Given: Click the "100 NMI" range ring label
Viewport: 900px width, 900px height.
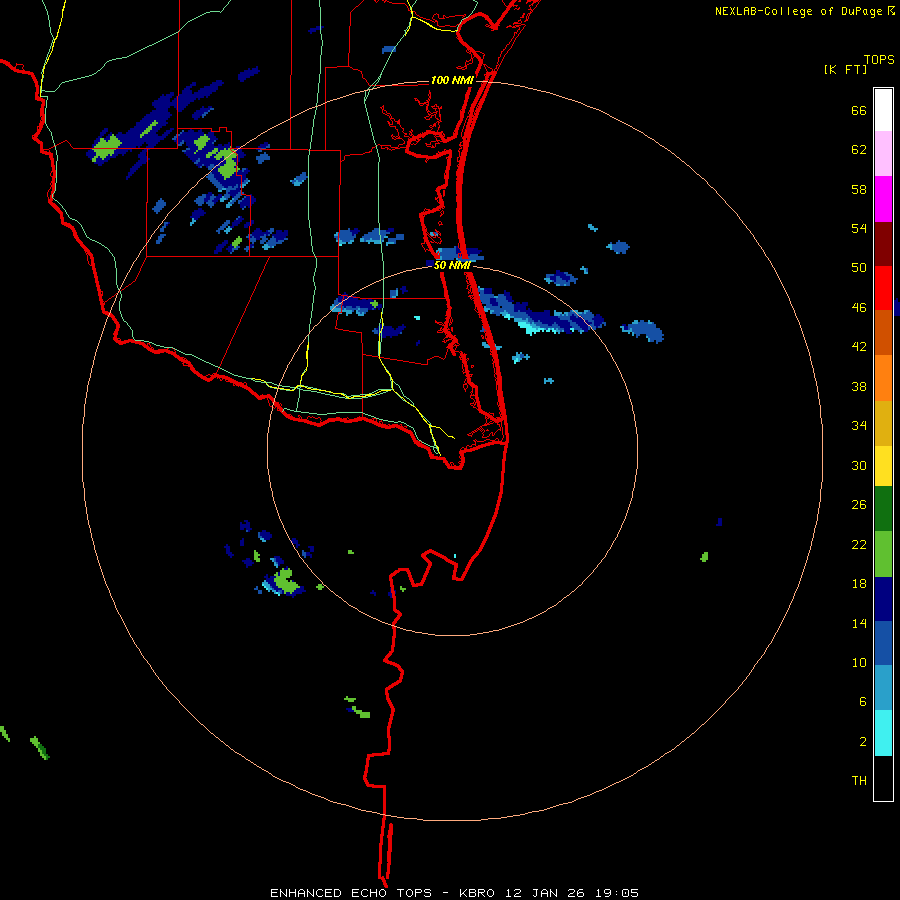Looking at the screenshot, I should [452, 80].
